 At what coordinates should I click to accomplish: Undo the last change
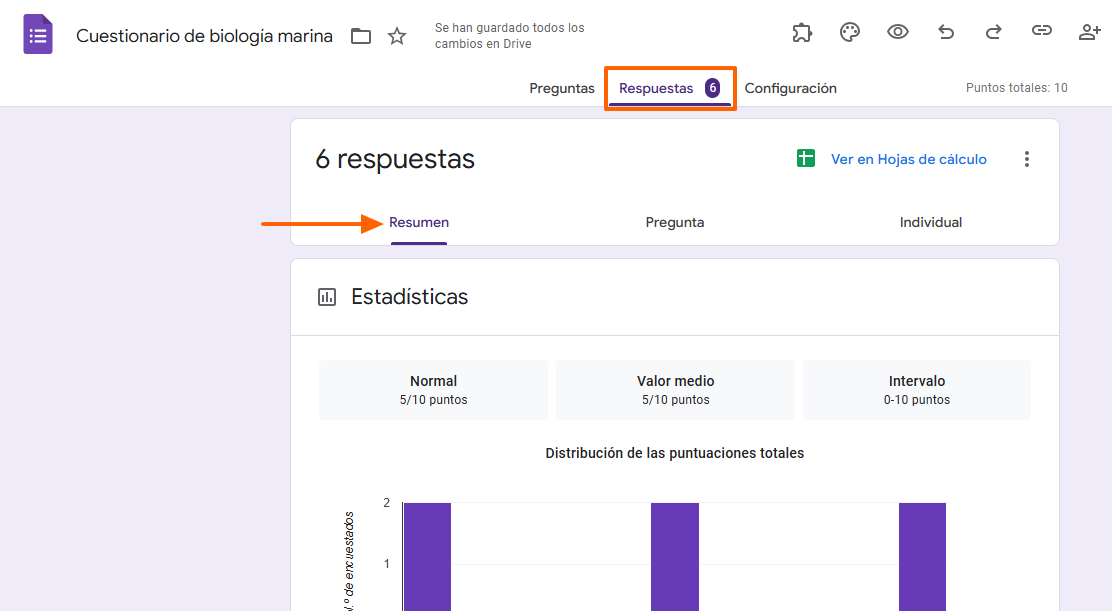tap(945, 32)
